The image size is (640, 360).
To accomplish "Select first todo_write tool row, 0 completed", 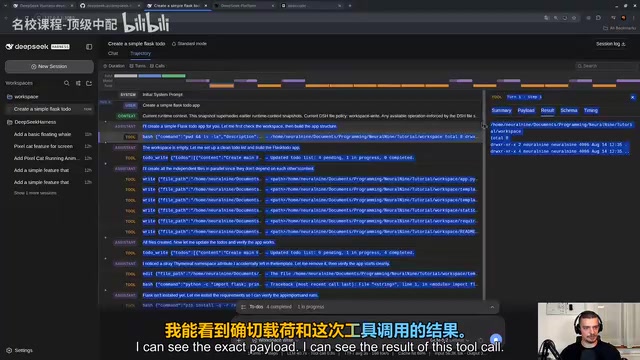I will pos(290,158).
